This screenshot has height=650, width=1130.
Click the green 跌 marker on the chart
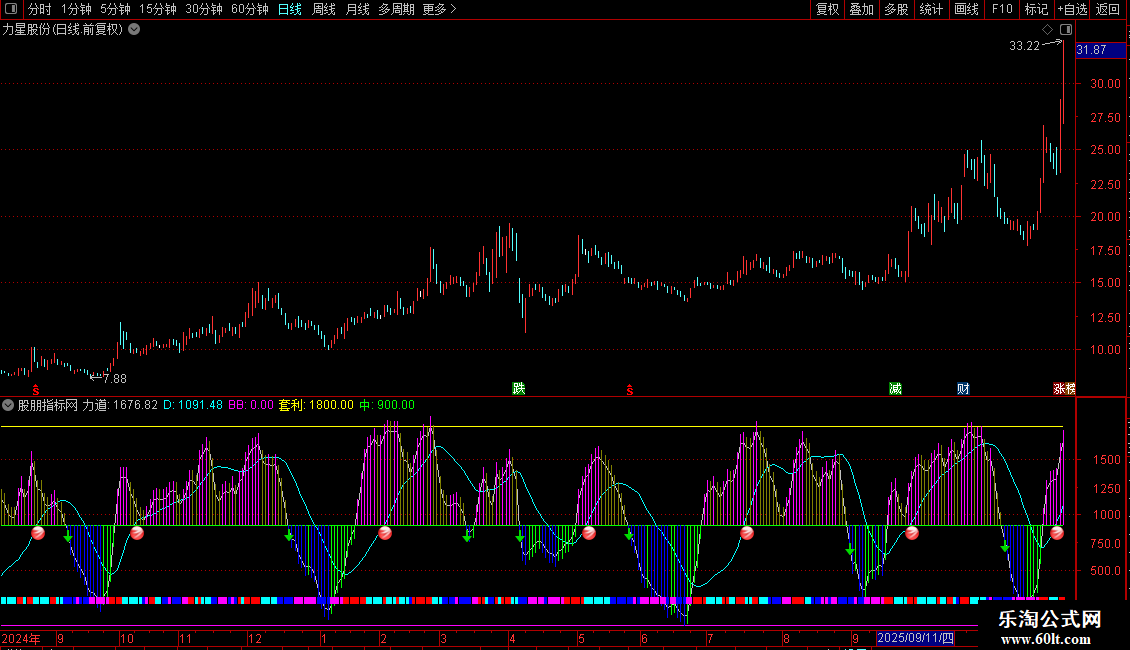518,388
